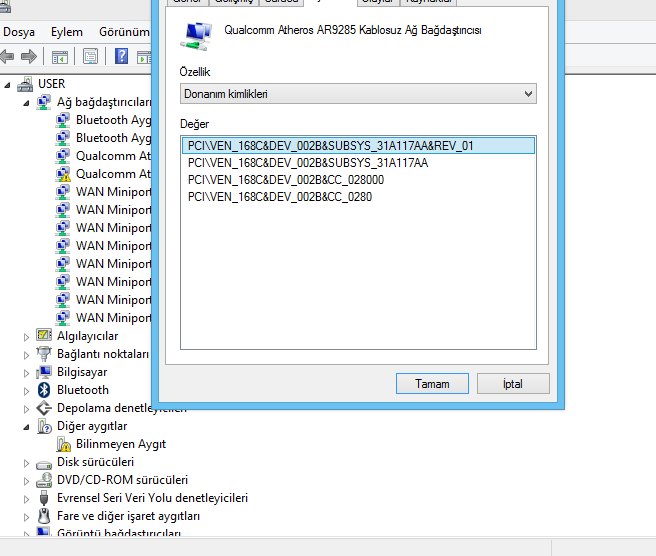
Task: Click the Back arrow toolbar icon
Action: [x=7, y=56]
